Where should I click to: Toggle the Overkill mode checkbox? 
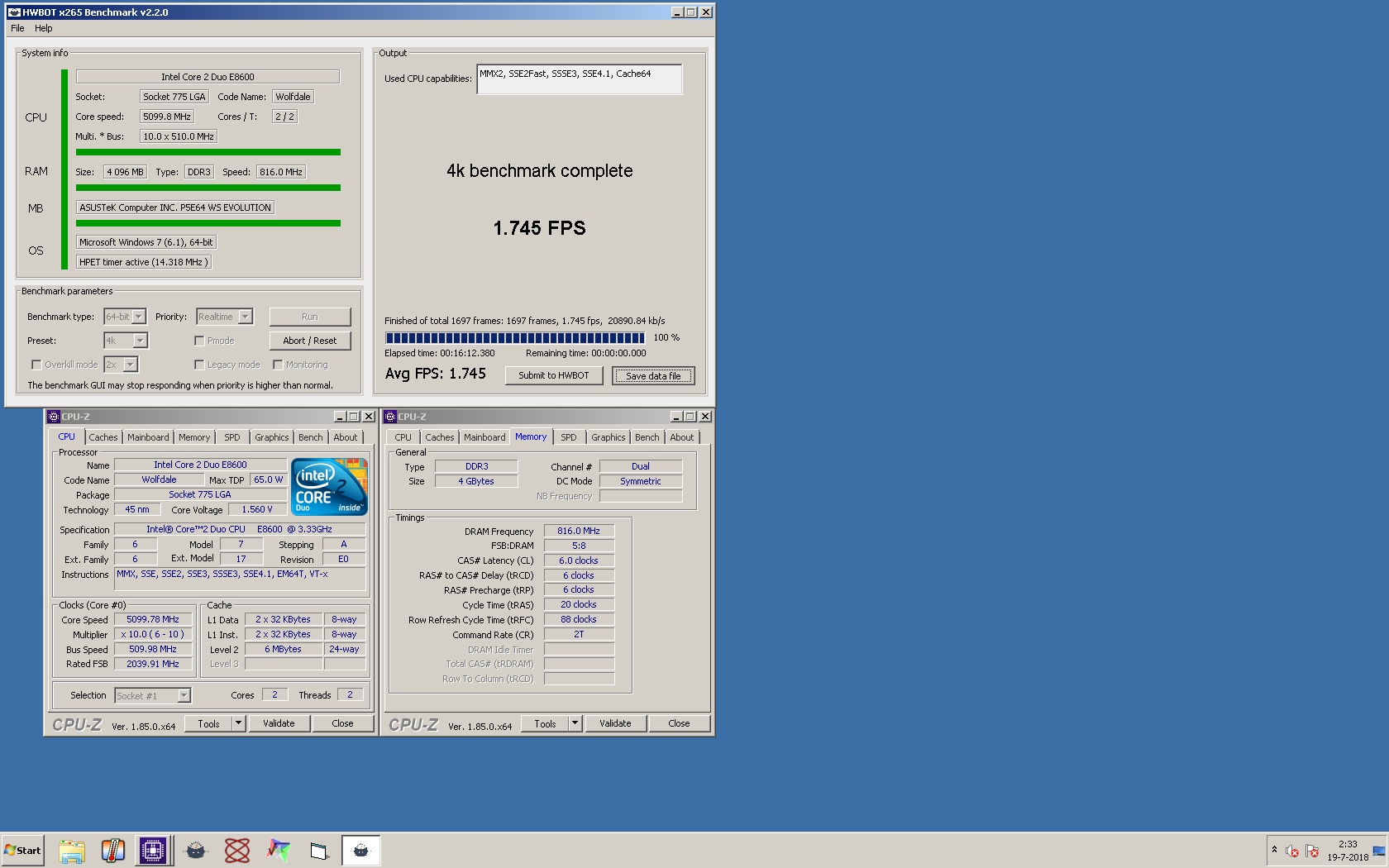click(x=36, y=365)
